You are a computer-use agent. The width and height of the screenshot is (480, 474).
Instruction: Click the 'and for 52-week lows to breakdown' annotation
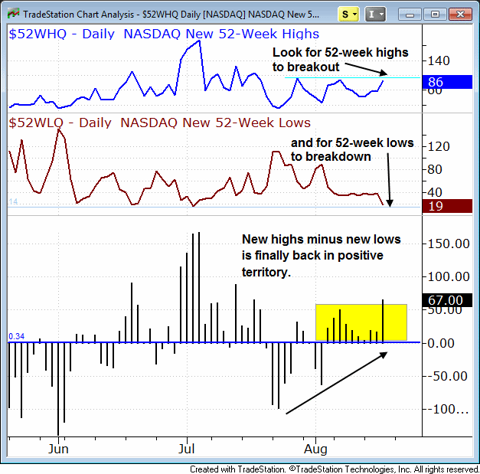point(352,150)
